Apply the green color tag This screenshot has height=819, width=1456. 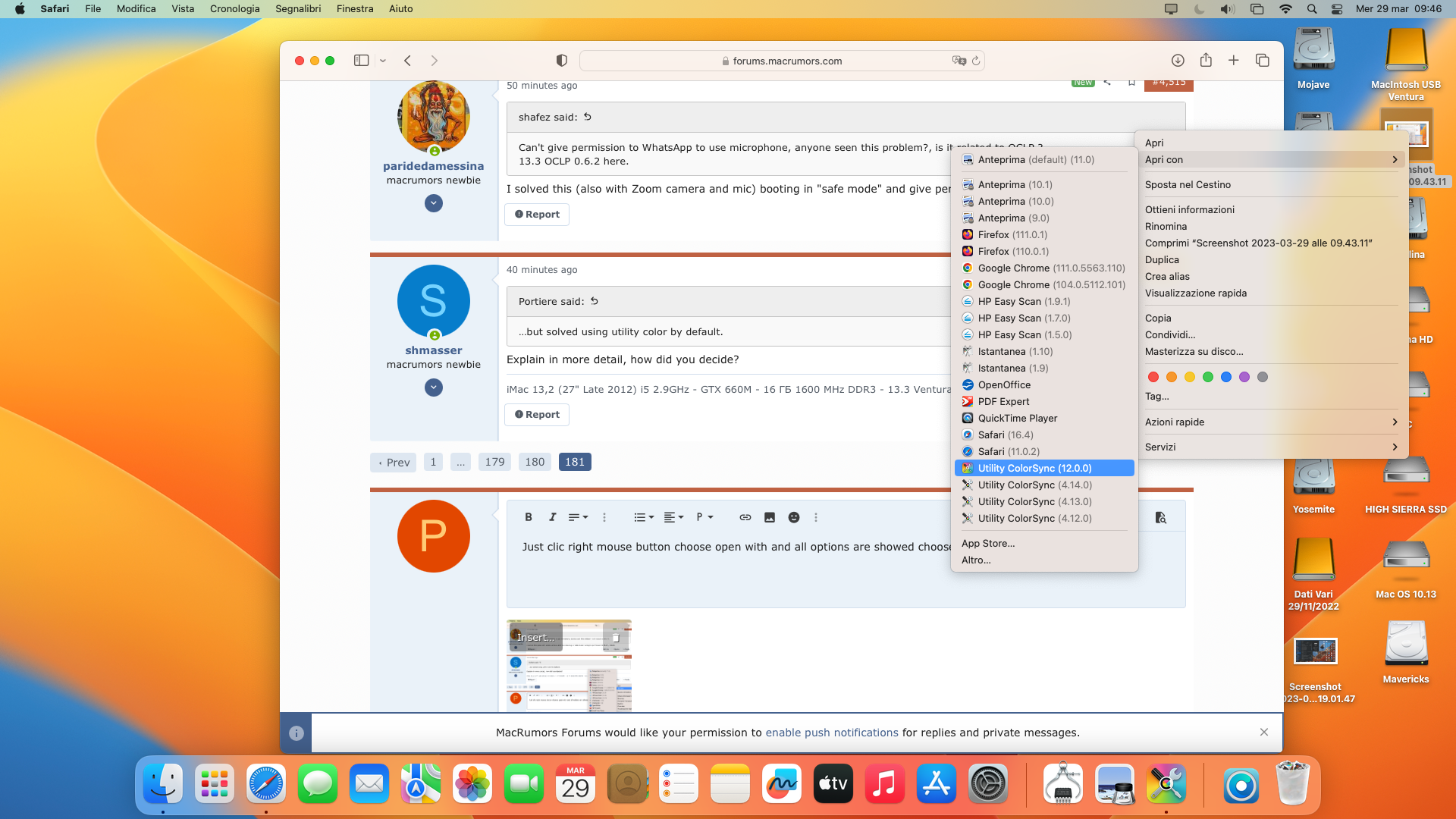click(x=1207, y=377)
